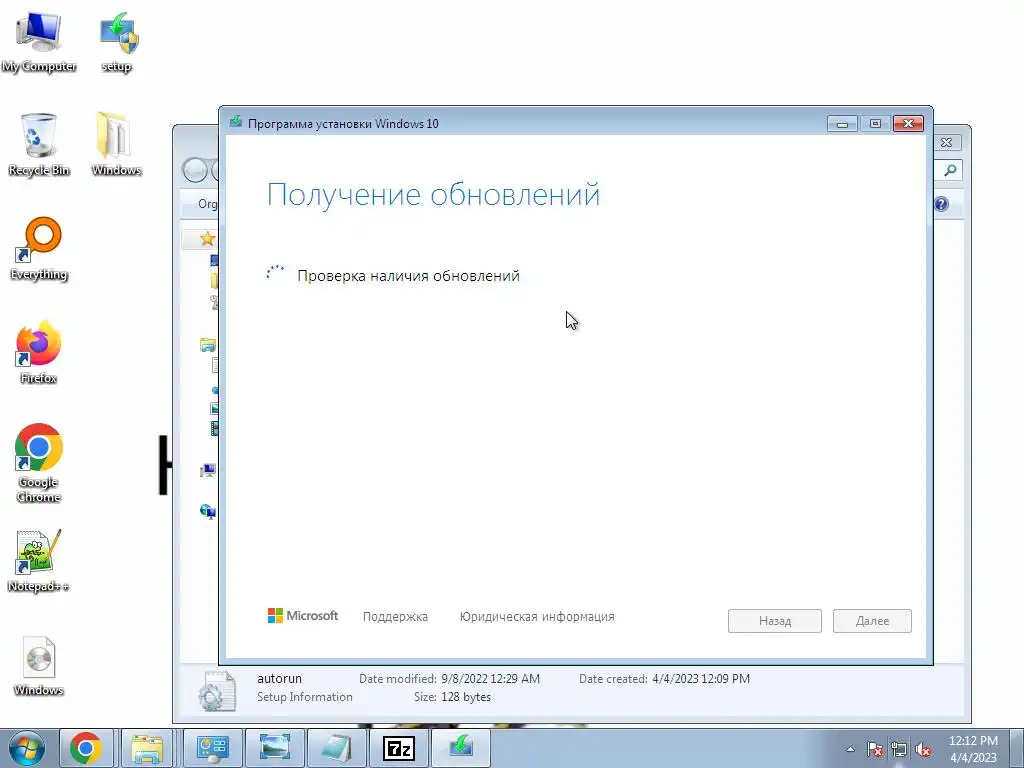Click Далее button in setup
Screen dimensions: 1024x768
pos(872,621)
